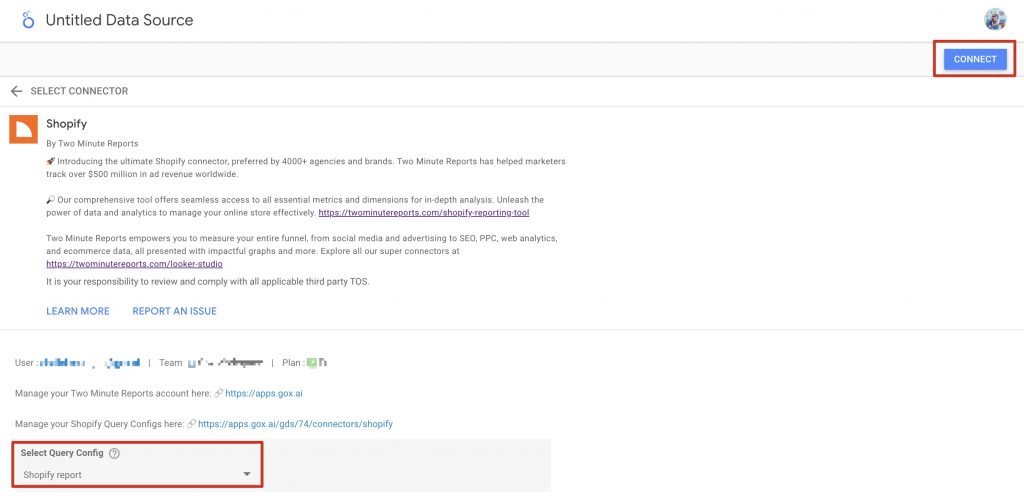Open the gds/74/connectors/shopify configs link
Viewport: 1024px width, 498px height.
(295, 424)
